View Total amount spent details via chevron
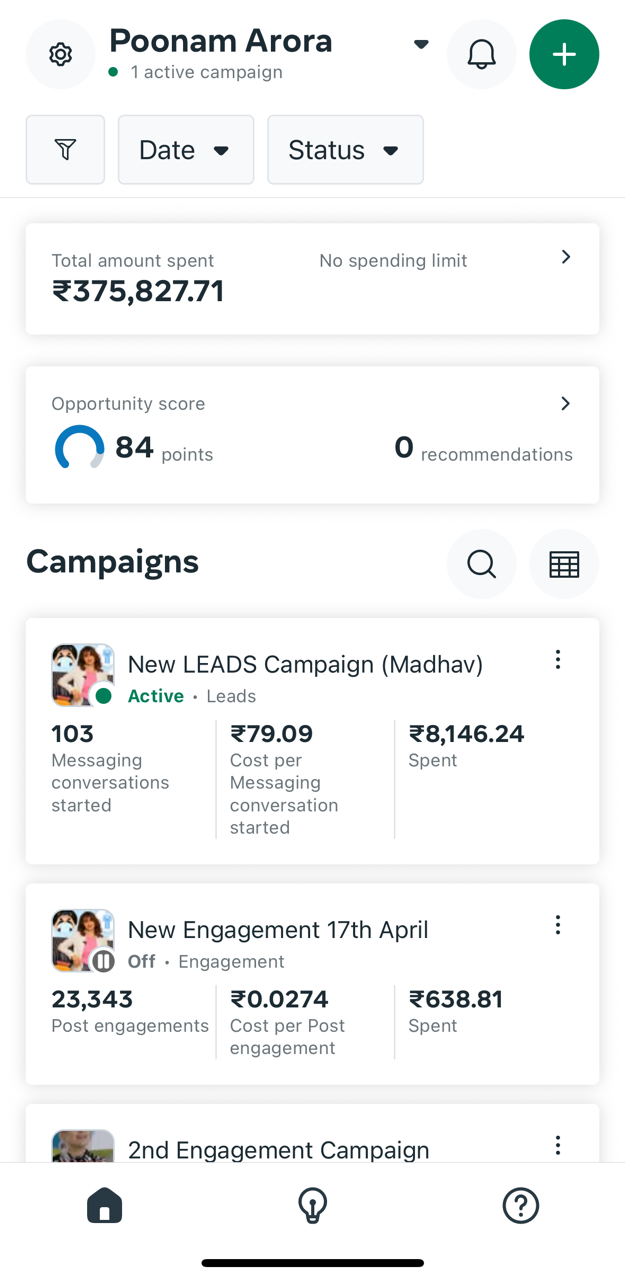Screen dimensions: 625x1280 point(566,257)
